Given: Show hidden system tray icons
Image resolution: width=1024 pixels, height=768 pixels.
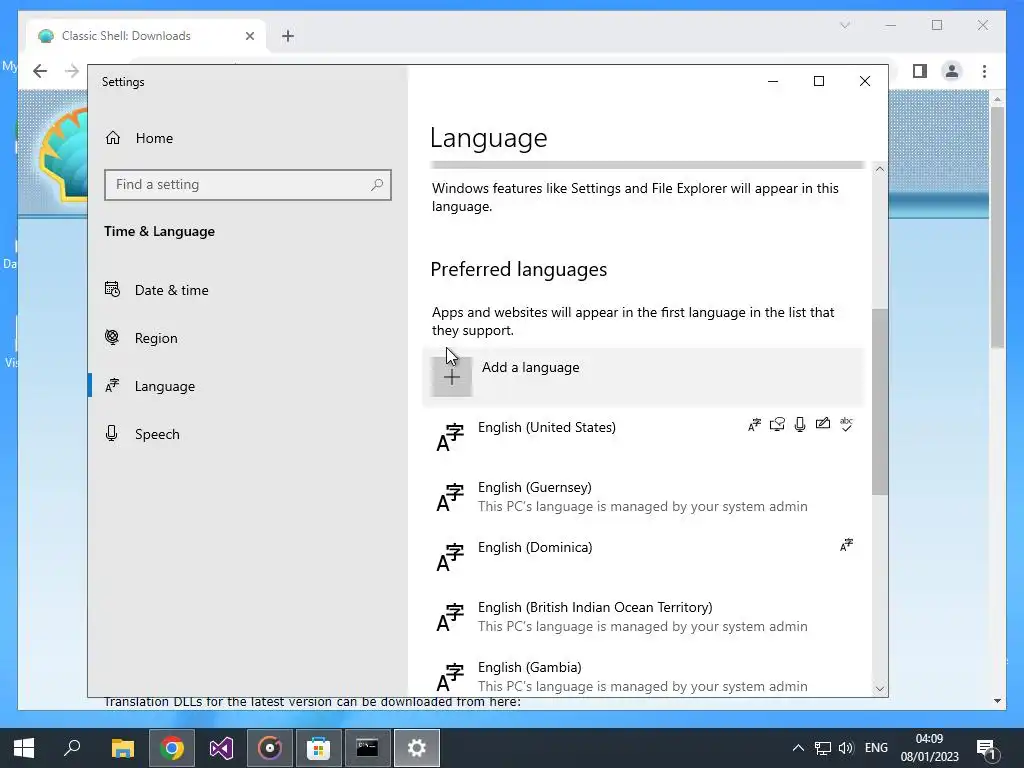Looking at the screenshot, I should coord(798,748).
